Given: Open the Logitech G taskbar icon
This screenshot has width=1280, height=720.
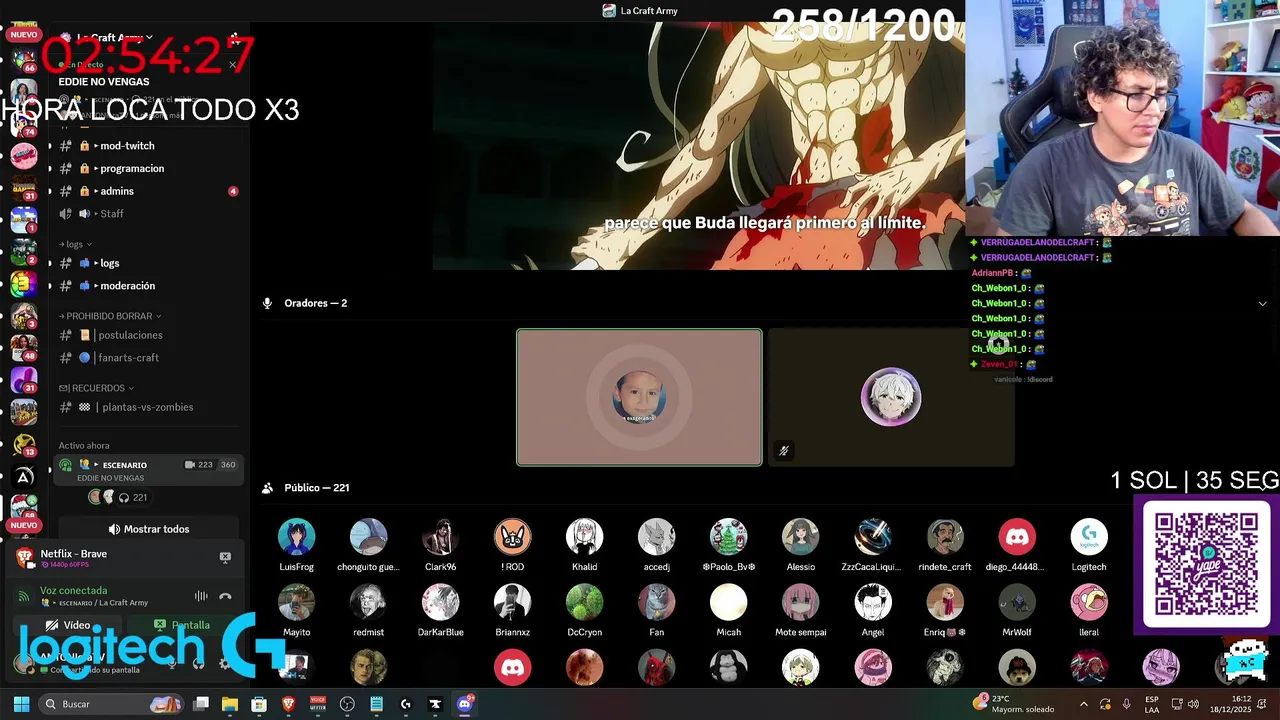Looking at the screenshot, I should coord(406,704).
